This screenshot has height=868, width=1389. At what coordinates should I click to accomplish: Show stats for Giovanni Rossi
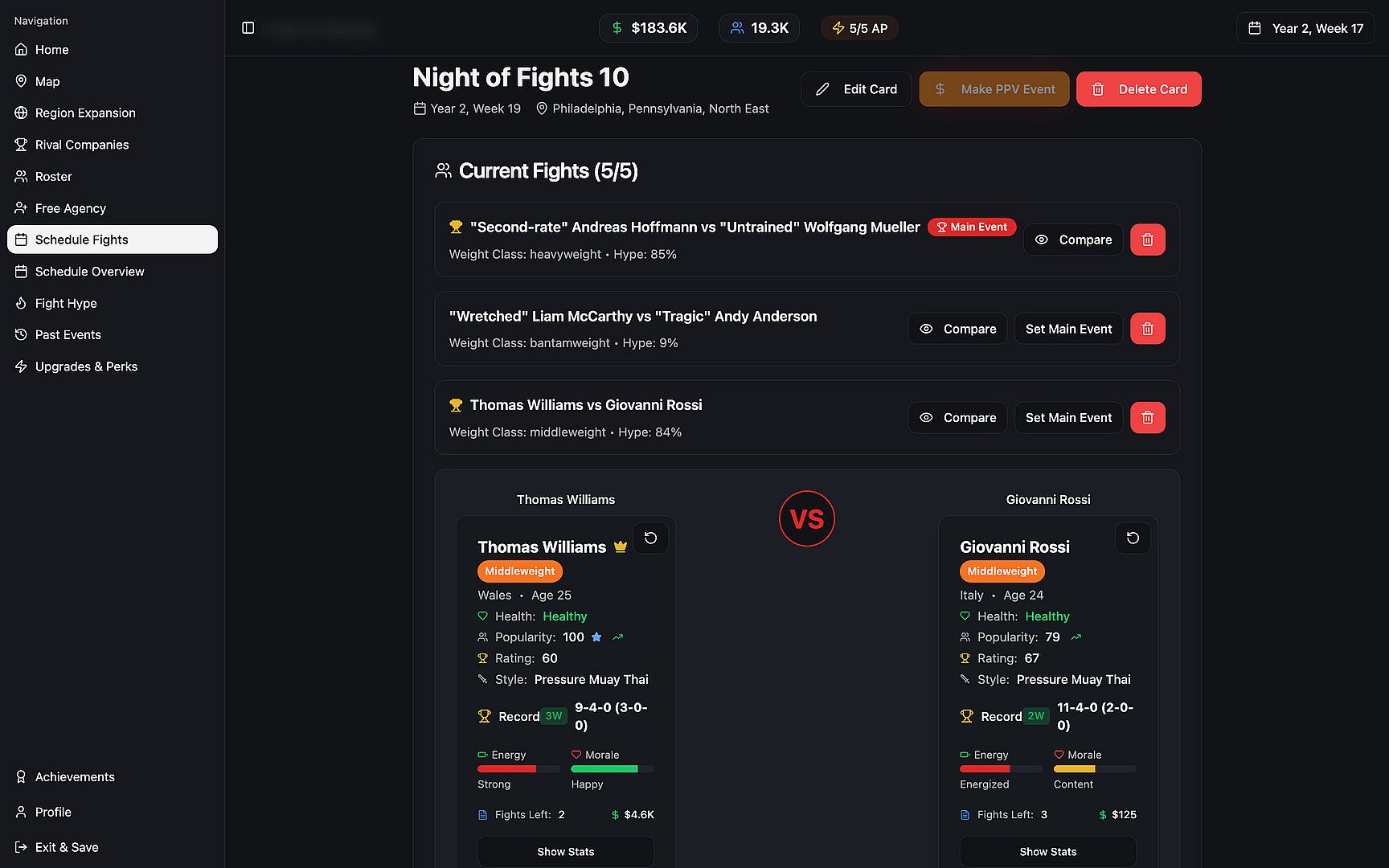click(x=1047, y=851)
